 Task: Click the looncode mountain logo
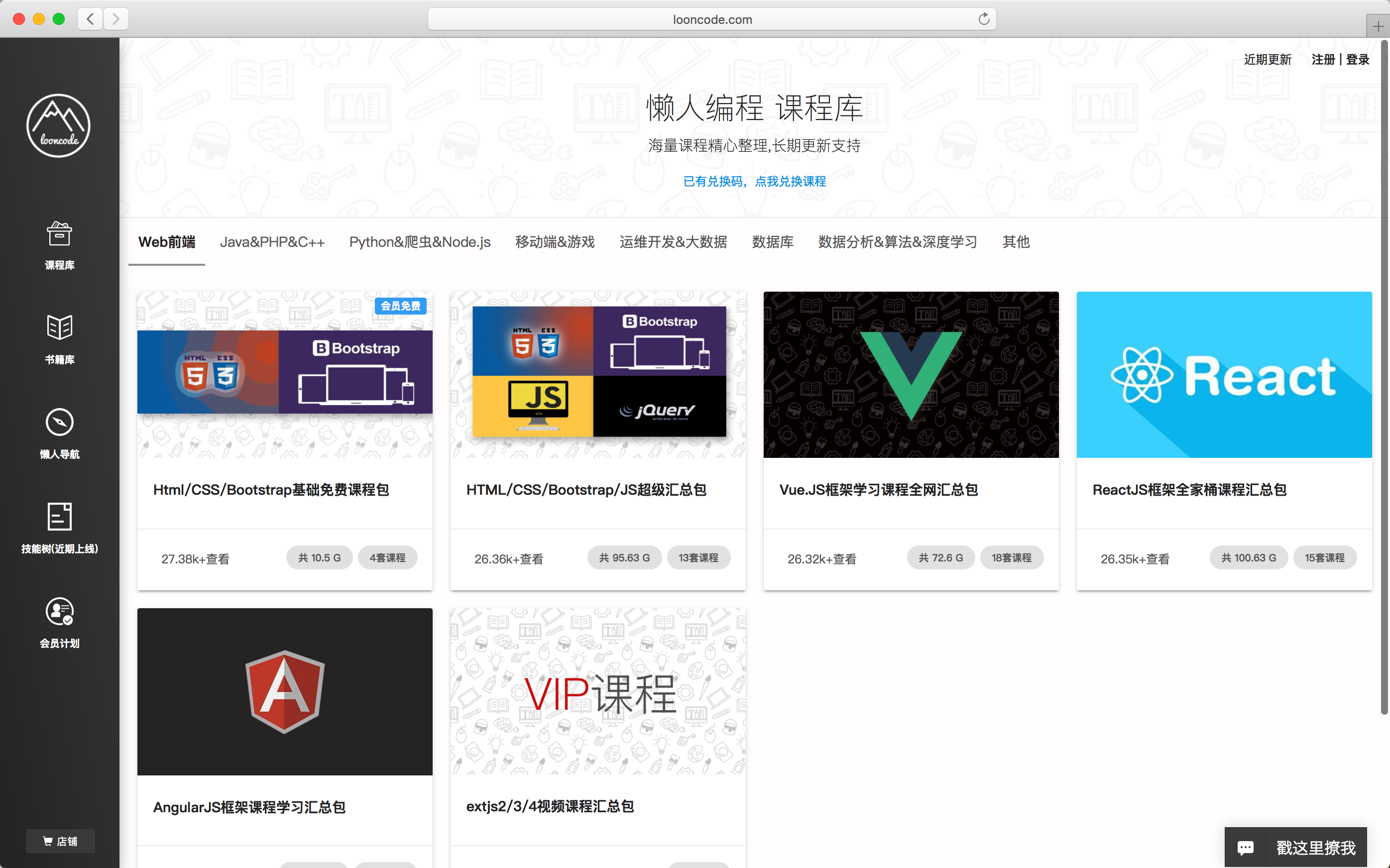(x=59, y=125)
